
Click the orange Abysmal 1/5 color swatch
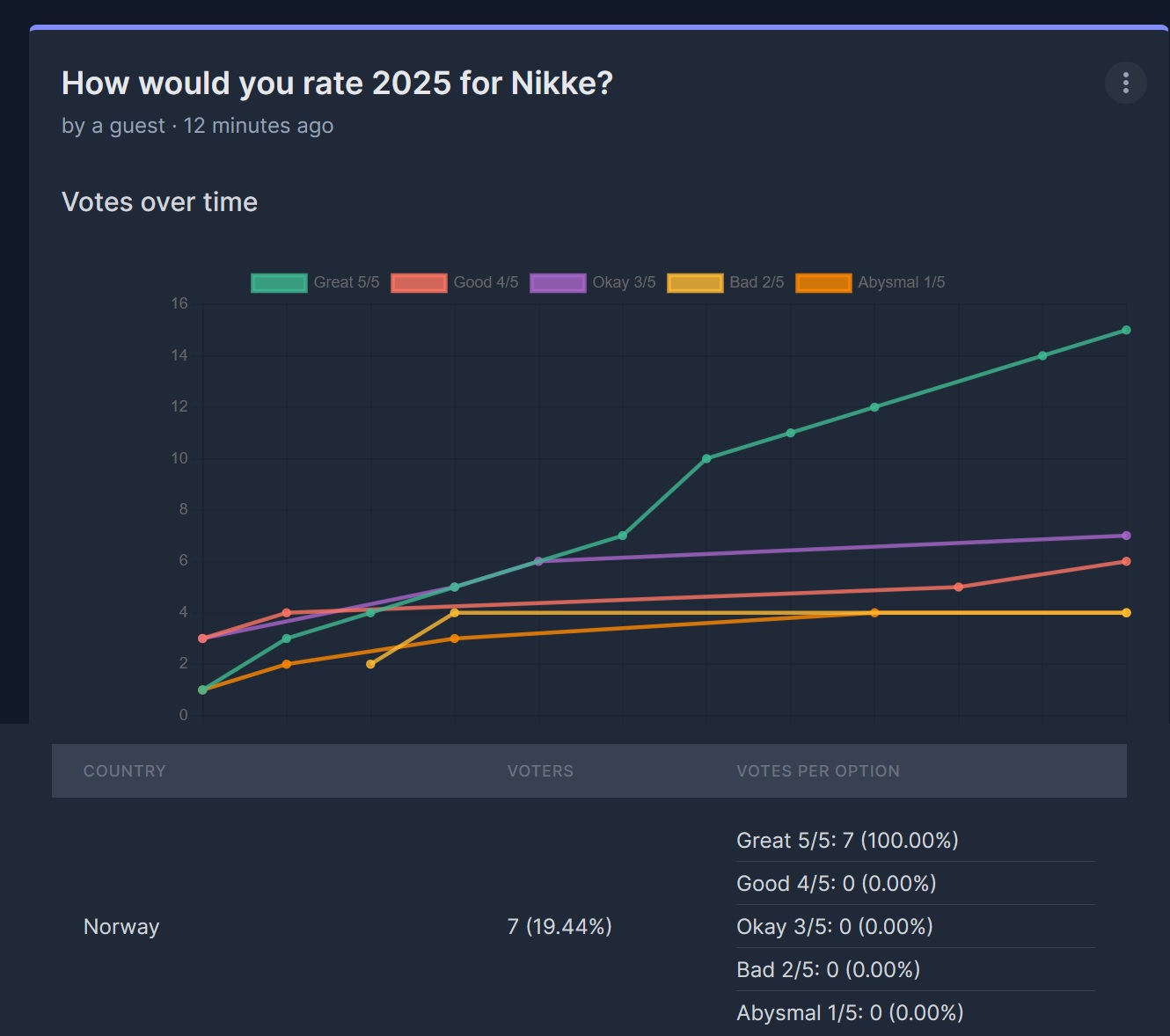click(x=823, y=282)
